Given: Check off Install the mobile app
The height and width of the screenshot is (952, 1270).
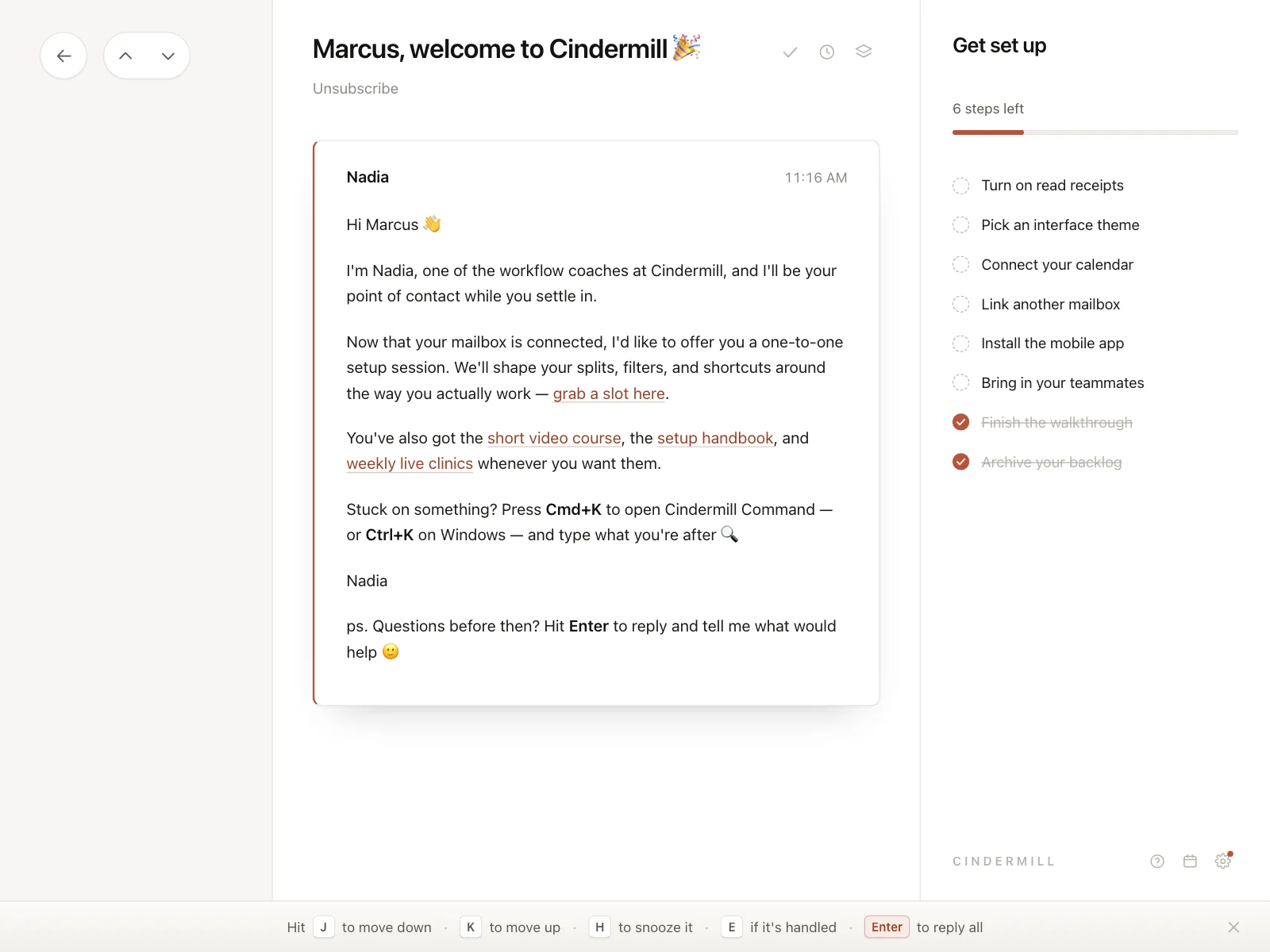Looking at the screenshot, I should (x=960, y=344).
